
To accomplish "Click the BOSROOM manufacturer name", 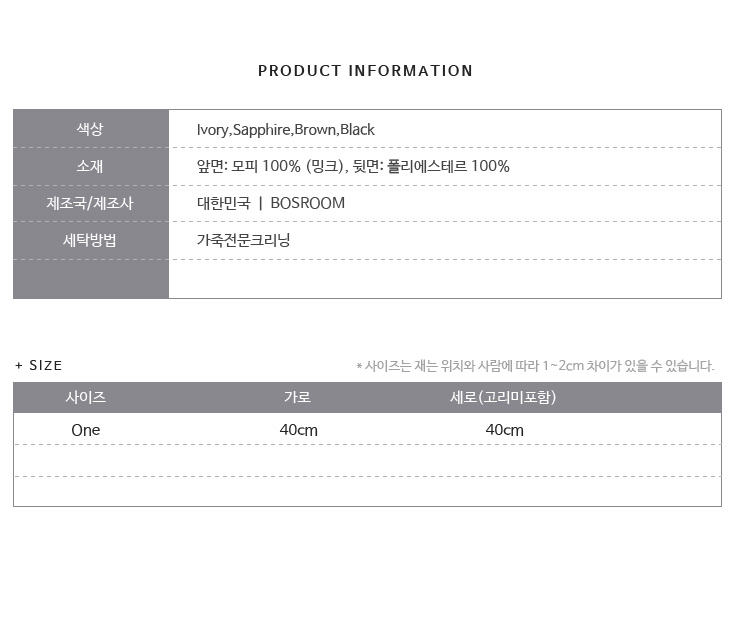I will 308,203.
